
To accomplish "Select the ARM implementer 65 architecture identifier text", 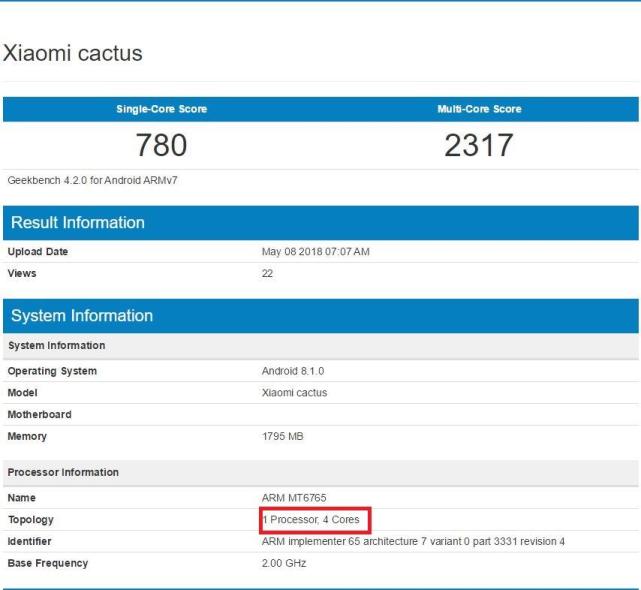I will click(x=413, y=541).
